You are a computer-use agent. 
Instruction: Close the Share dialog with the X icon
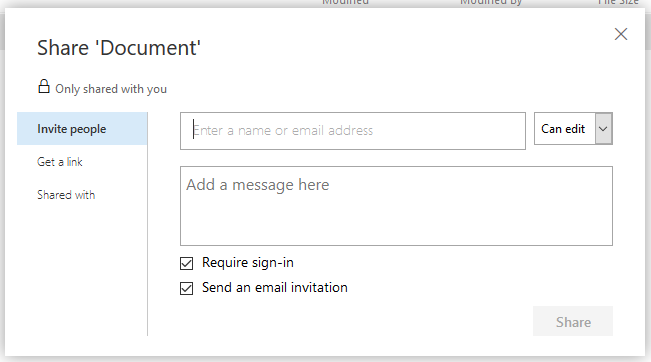point(621,34)
